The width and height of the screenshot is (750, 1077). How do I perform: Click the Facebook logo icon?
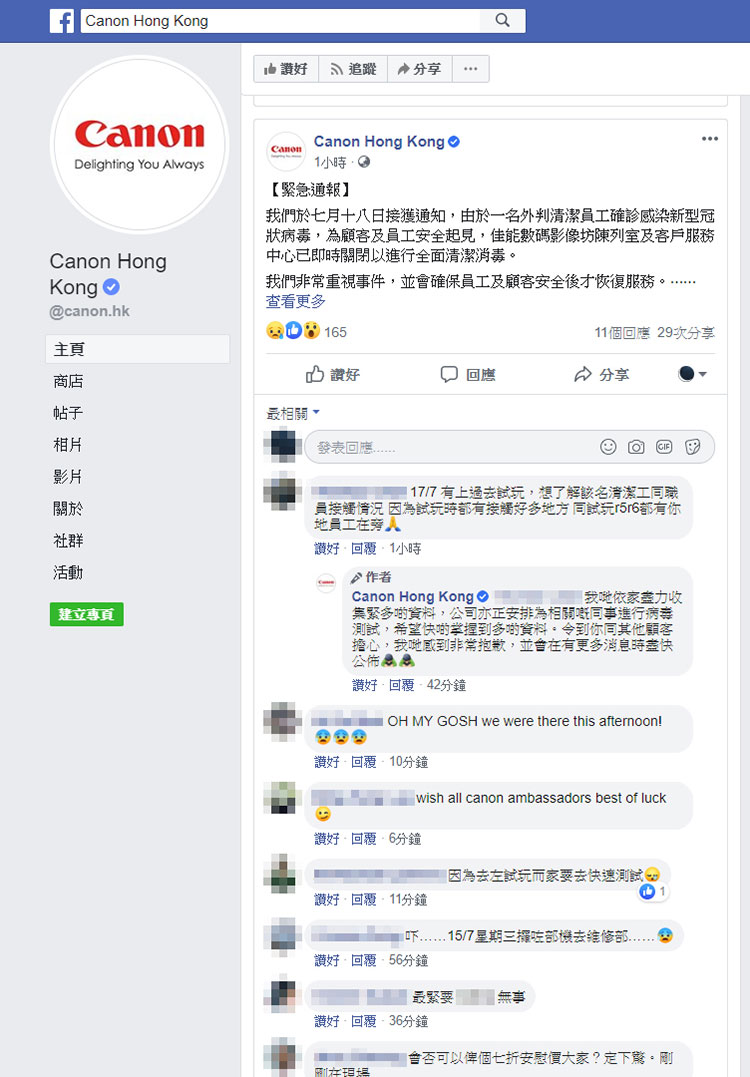click(62, 21)
